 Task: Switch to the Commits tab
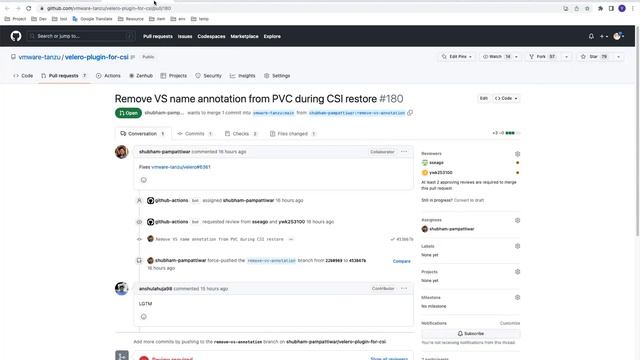[x=195, y=134]
